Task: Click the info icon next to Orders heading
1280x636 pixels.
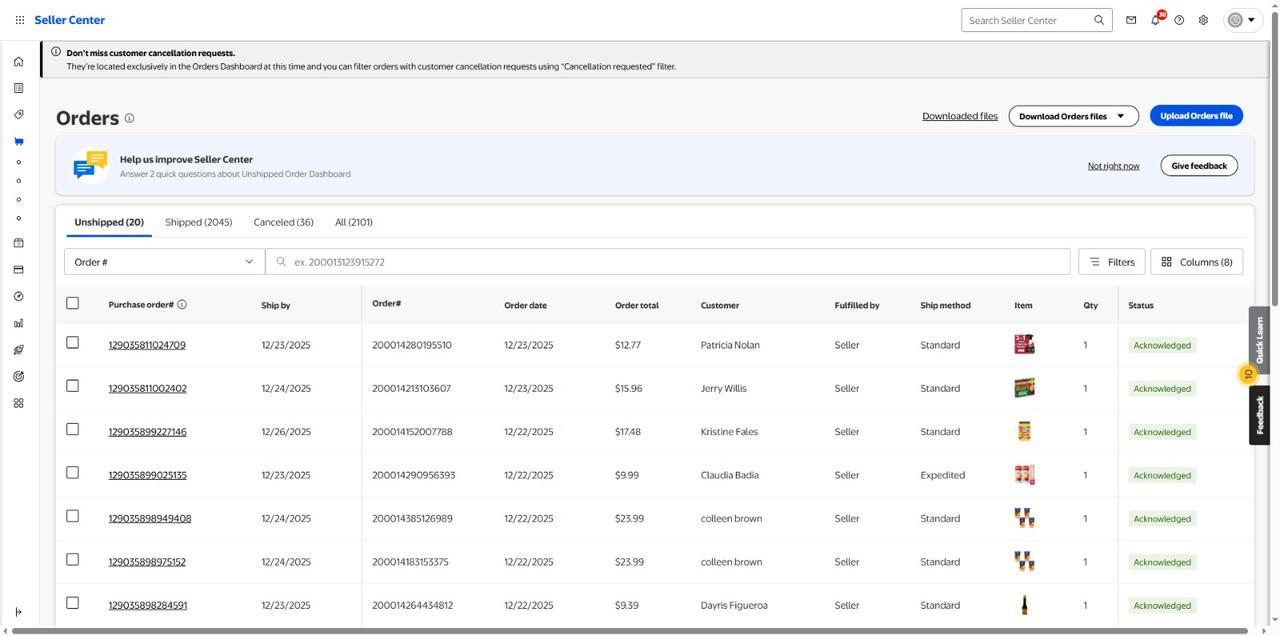Action: click(129, 118)
